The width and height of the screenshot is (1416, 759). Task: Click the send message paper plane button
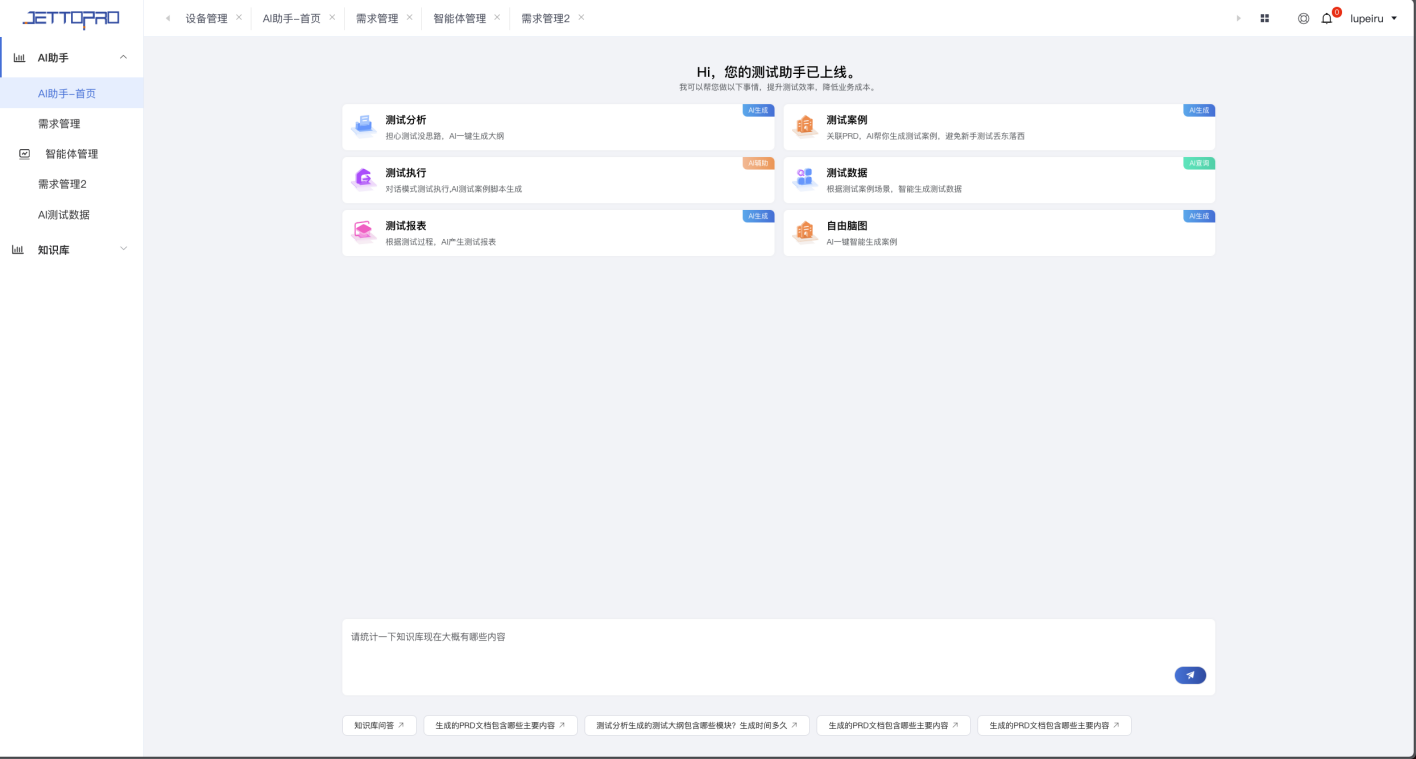pos(1190,675)
